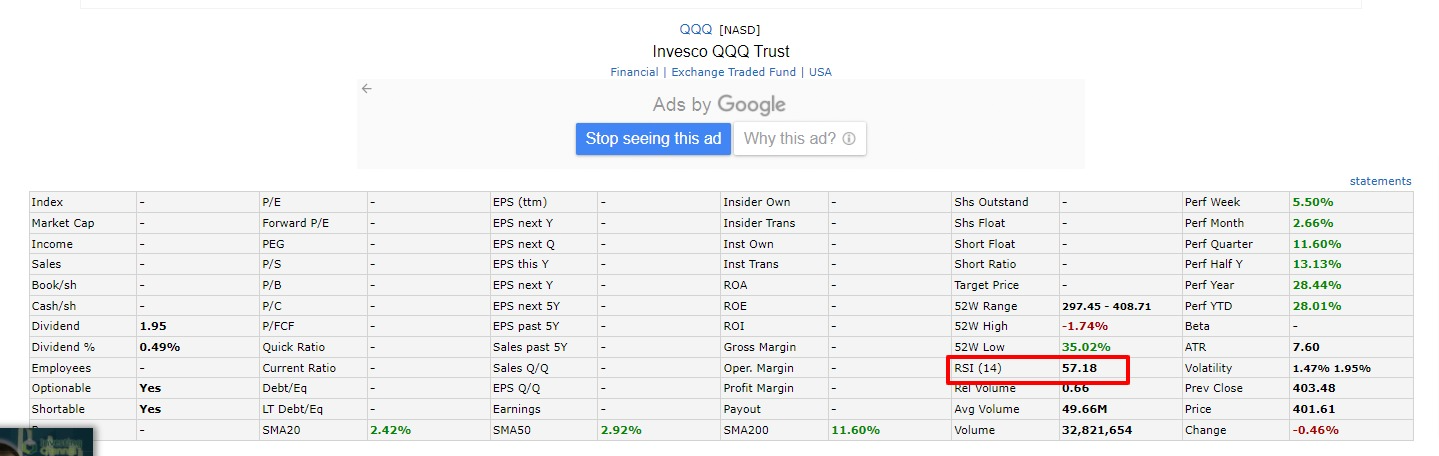The image size is (1439, 456).
Task: Click the Dividend % value 0.49%
Action: click(x=159, y=347)
